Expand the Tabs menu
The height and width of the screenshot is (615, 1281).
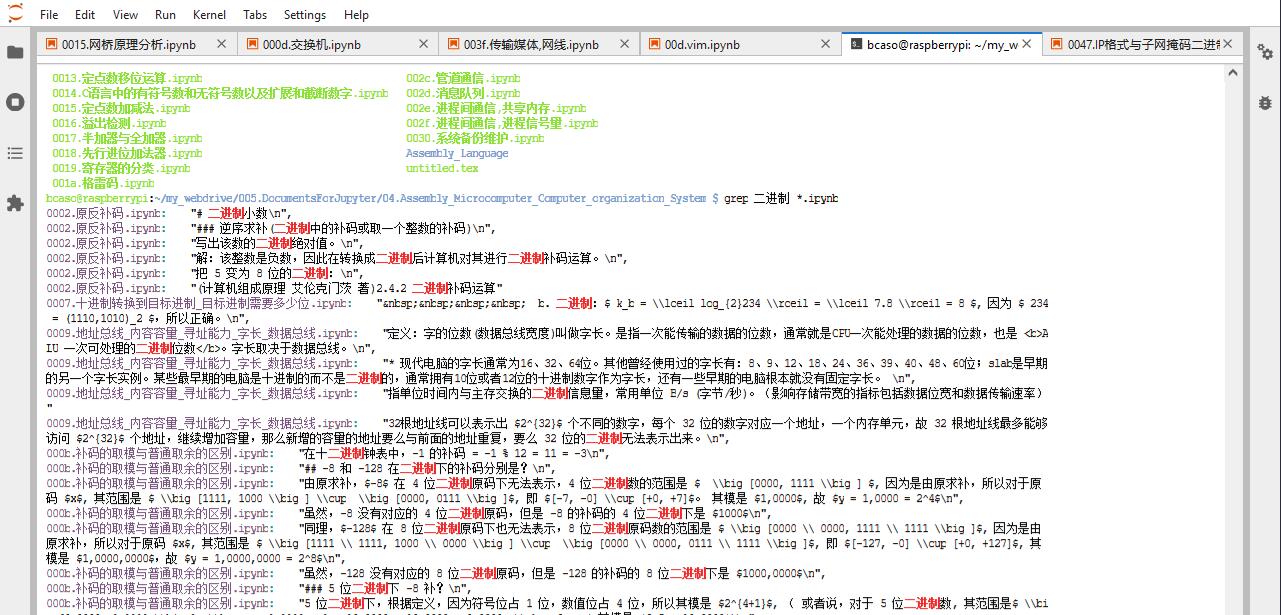pyautogui.click(x=255, y=15)
